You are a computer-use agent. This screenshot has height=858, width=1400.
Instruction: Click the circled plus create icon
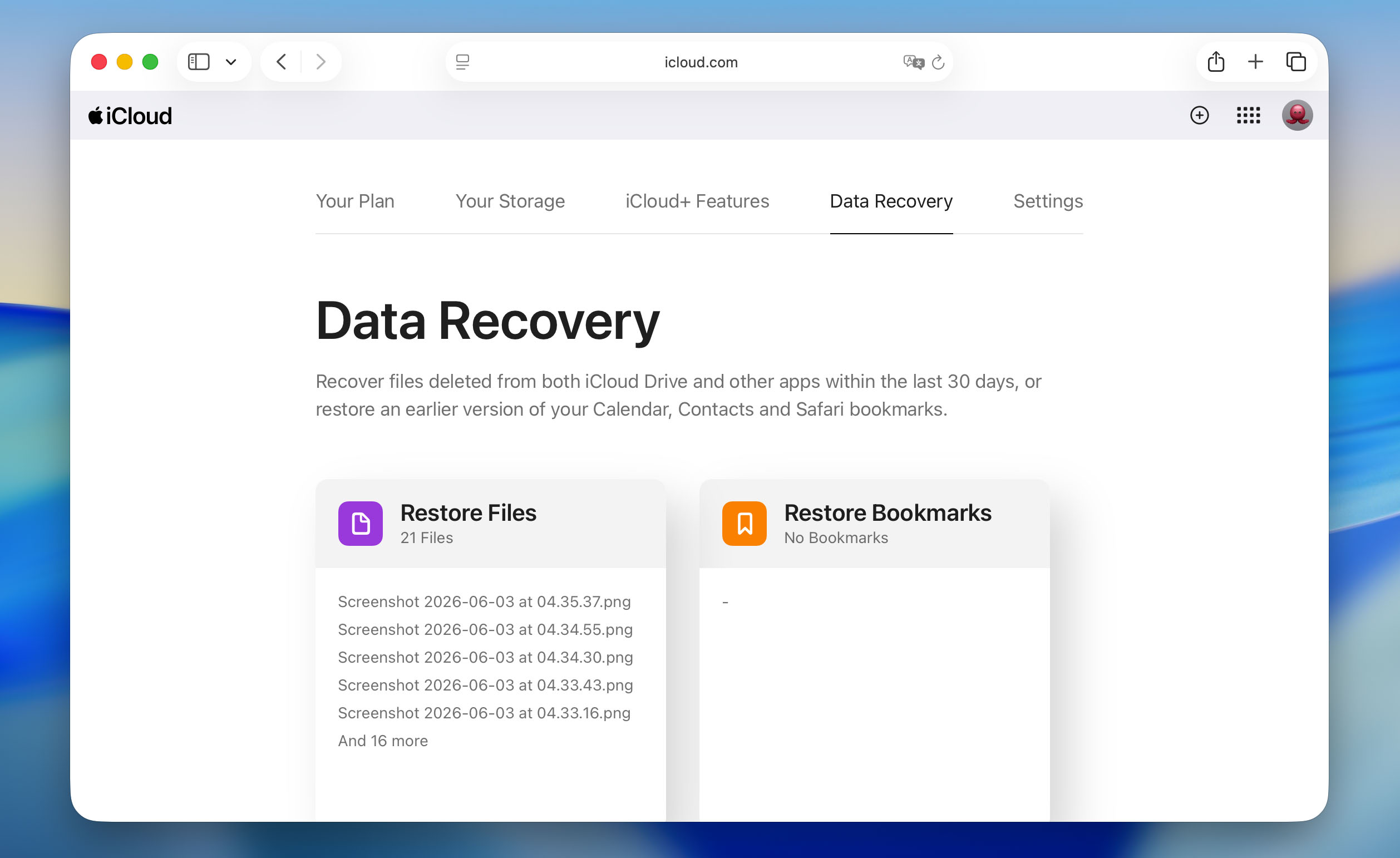click(x=1200, y=115)
